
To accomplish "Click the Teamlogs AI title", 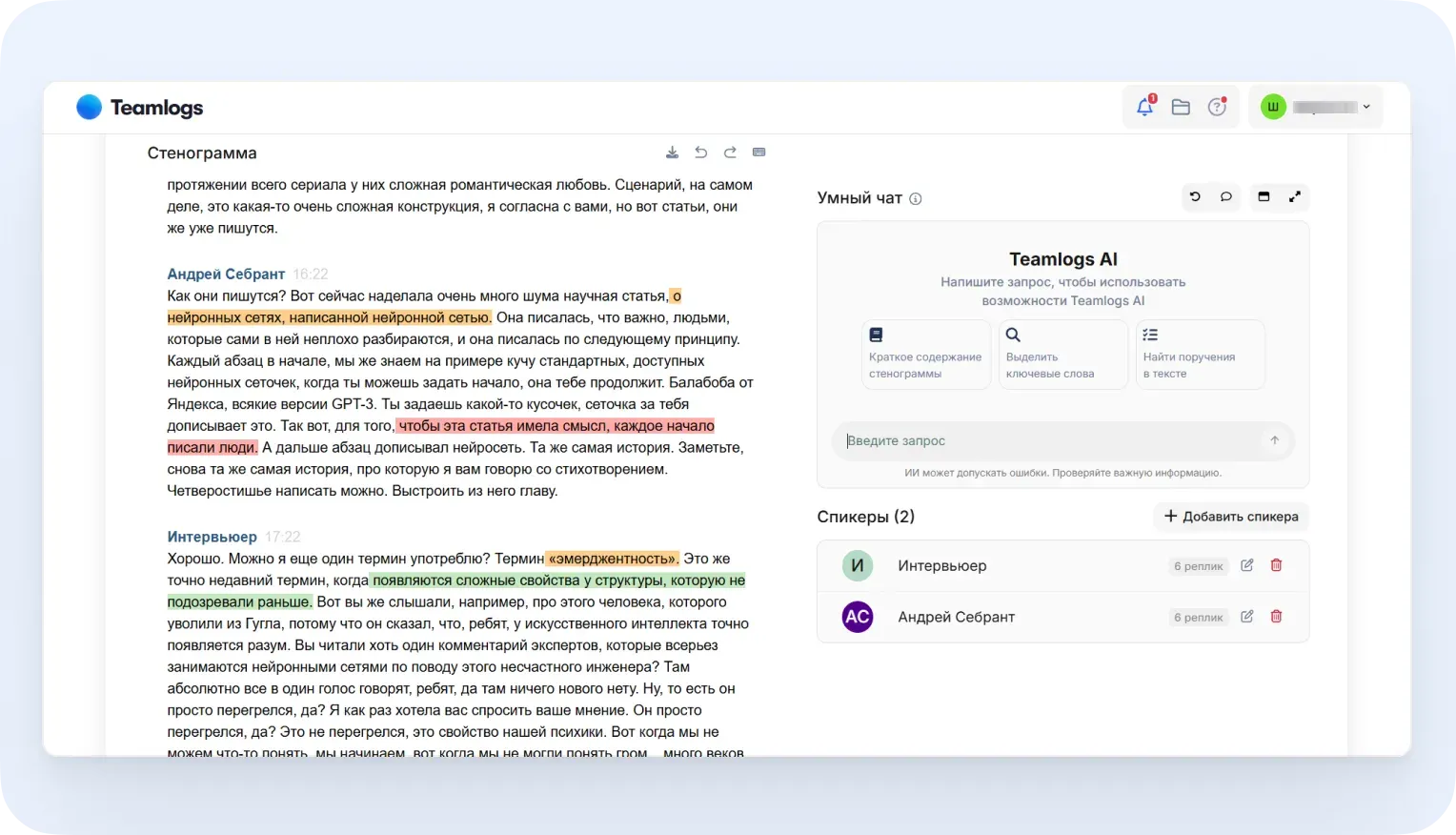I will coord(1063,259).
